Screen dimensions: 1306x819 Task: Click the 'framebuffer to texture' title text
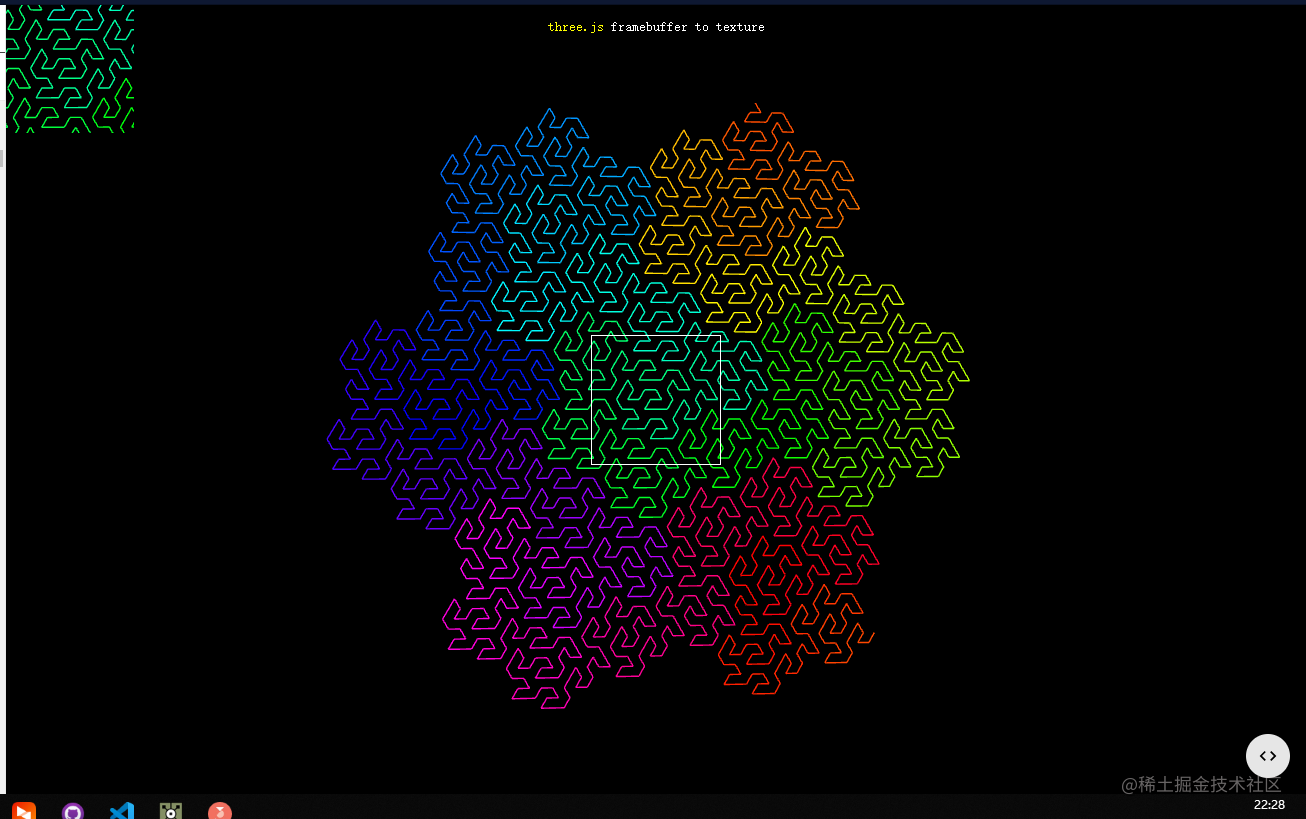[688, 27]
